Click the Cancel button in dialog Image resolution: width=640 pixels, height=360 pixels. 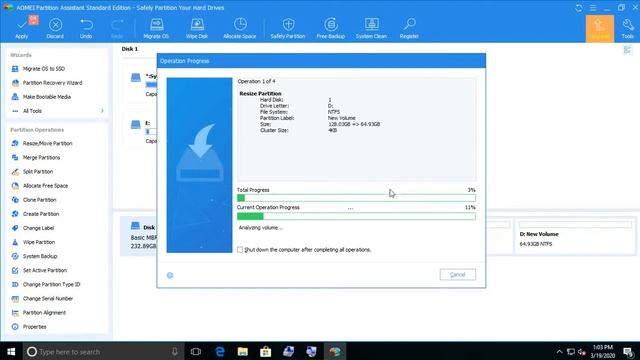458,275
